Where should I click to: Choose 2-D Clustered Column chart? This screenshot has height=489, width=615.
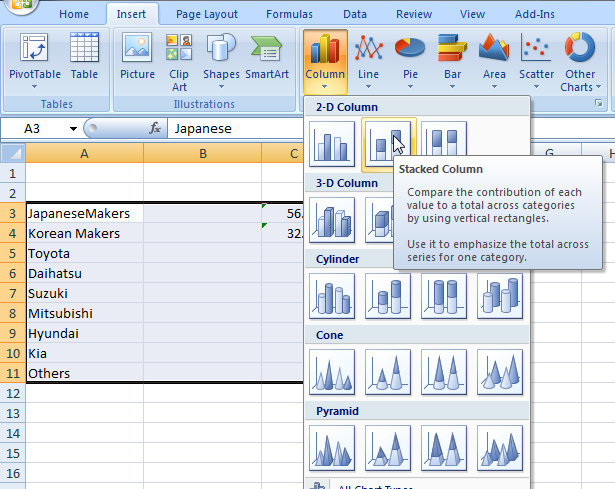332,144
